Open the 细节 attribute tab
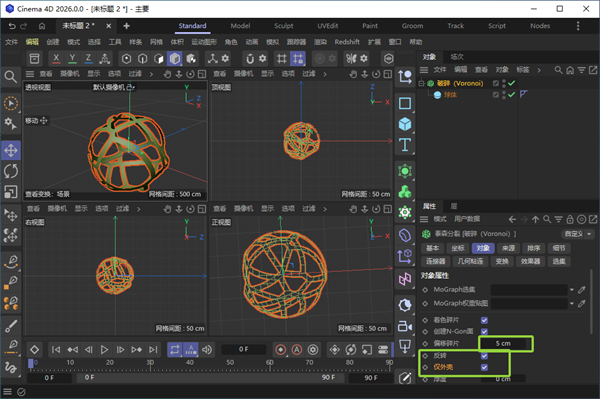Screen dimensions: 600x399 [559, 248]
